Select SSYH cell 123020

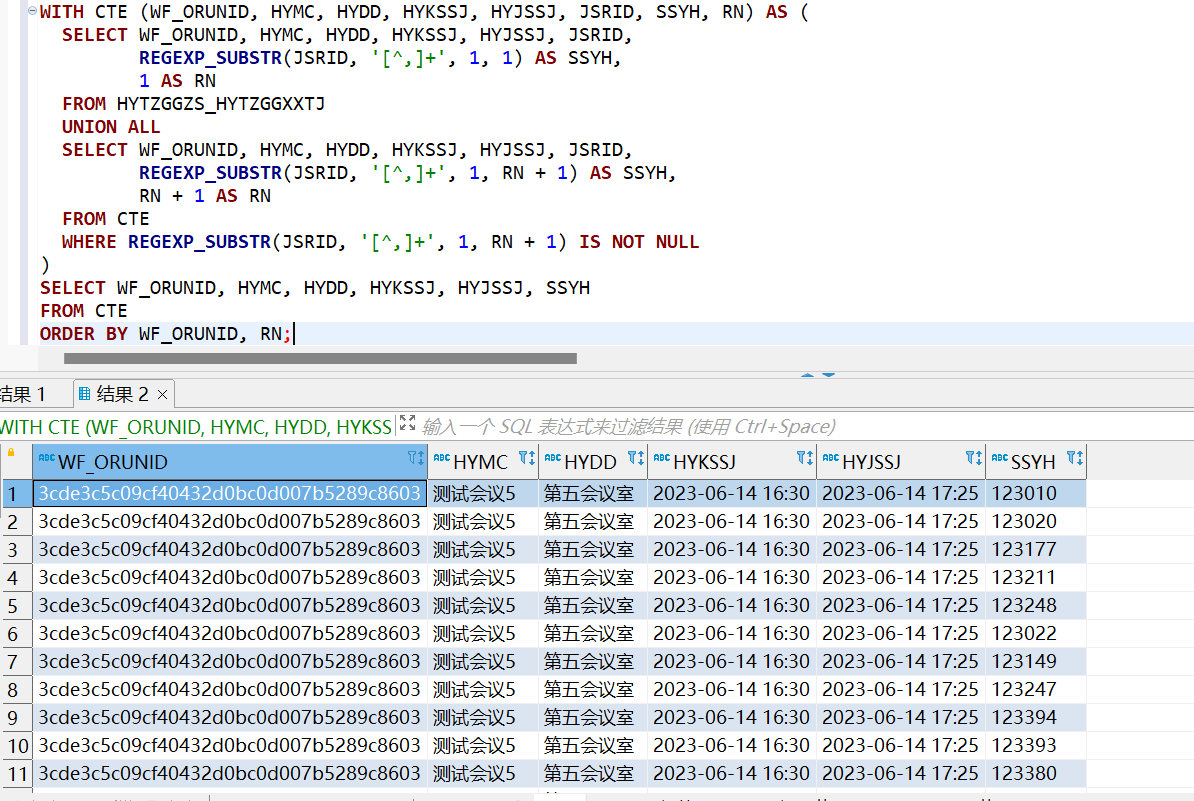[x=1036, y=522]
